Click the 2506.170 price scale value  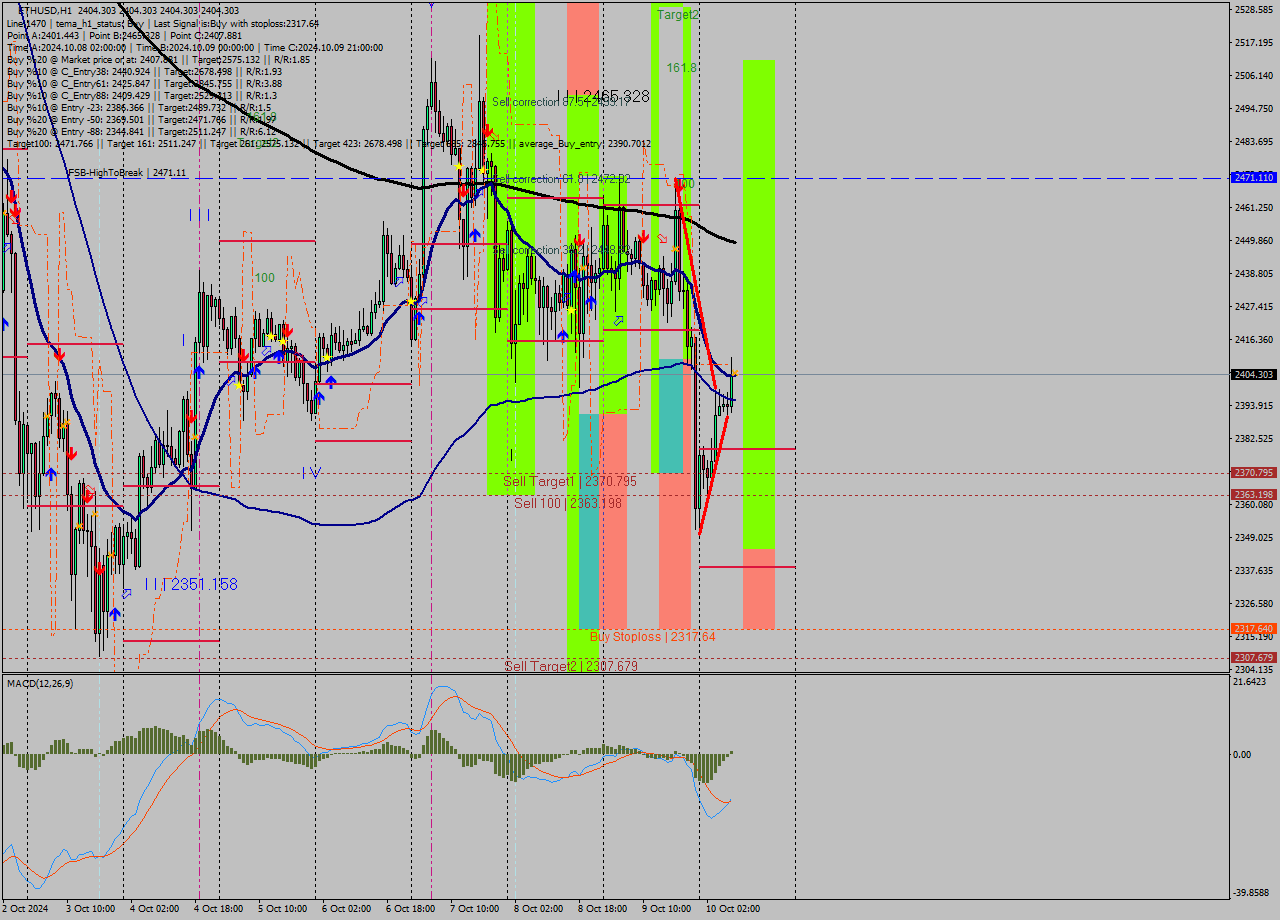(1254, 75)
